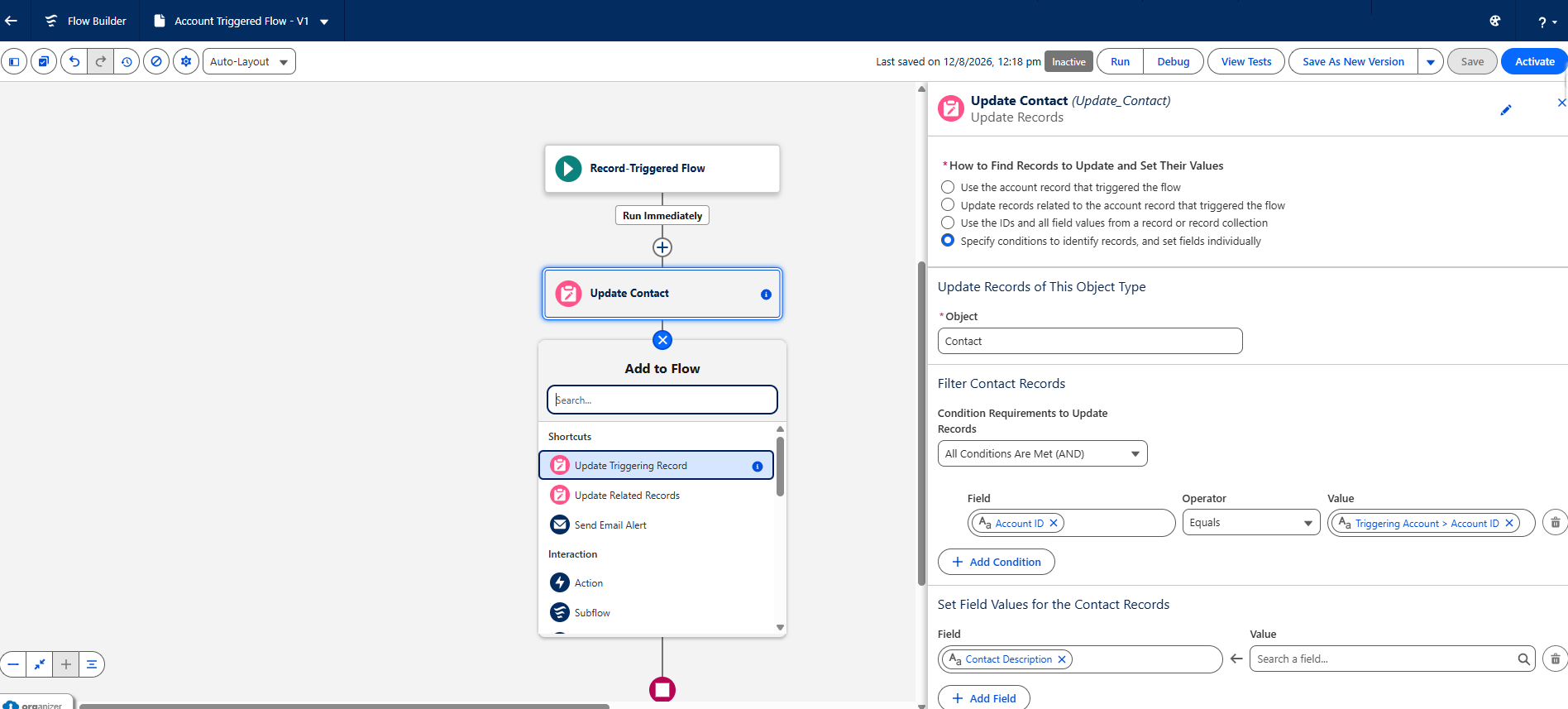Select specify conditions option

pos(948,241)
